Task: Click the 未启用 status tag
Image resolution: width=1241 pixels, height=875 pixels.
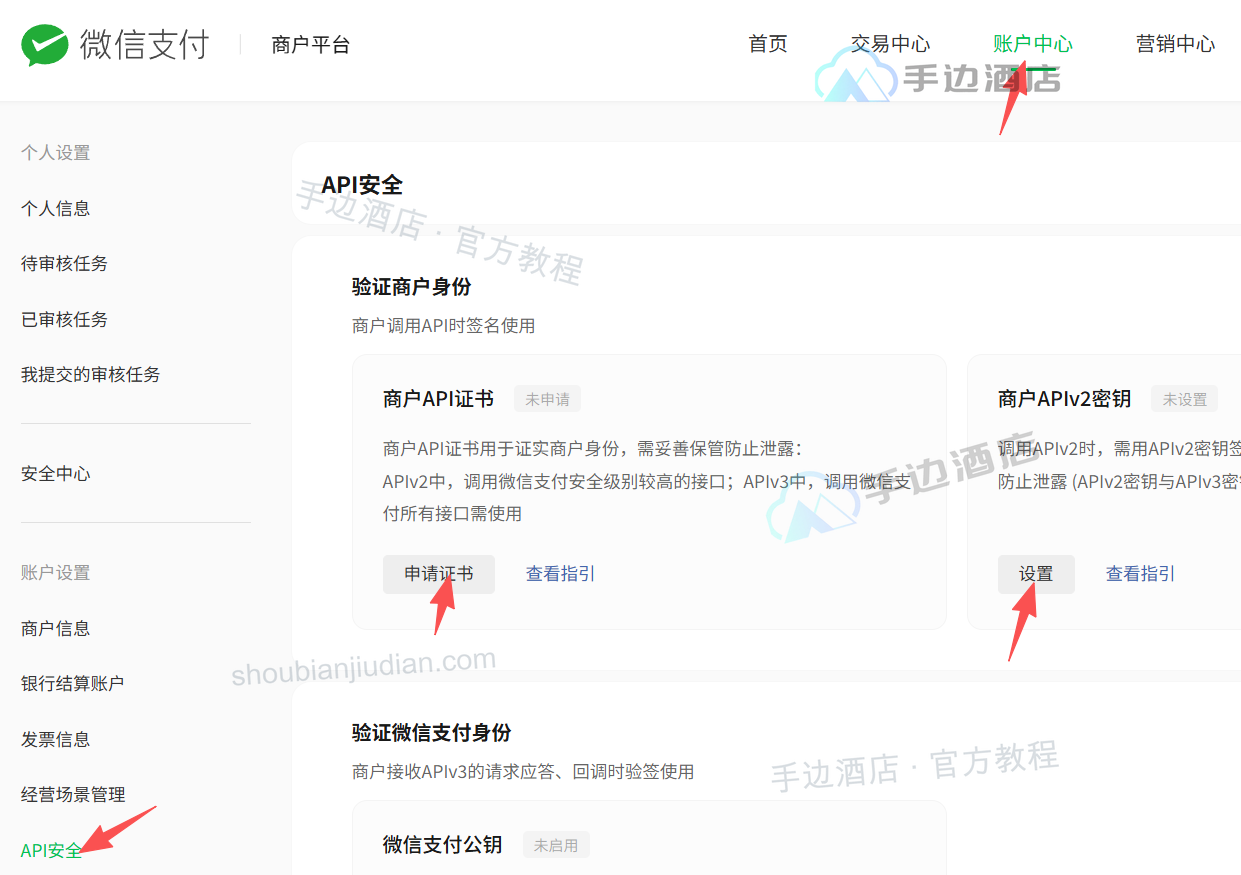Action: [x=556, y=845]
